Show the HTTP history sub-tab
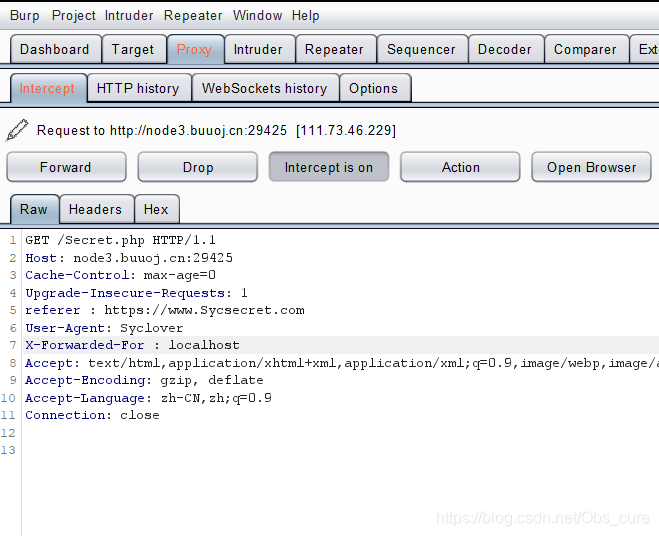Image resolution: width=659 pixels, height=536 pixels. pyautogui.click(x=138, y=88)
